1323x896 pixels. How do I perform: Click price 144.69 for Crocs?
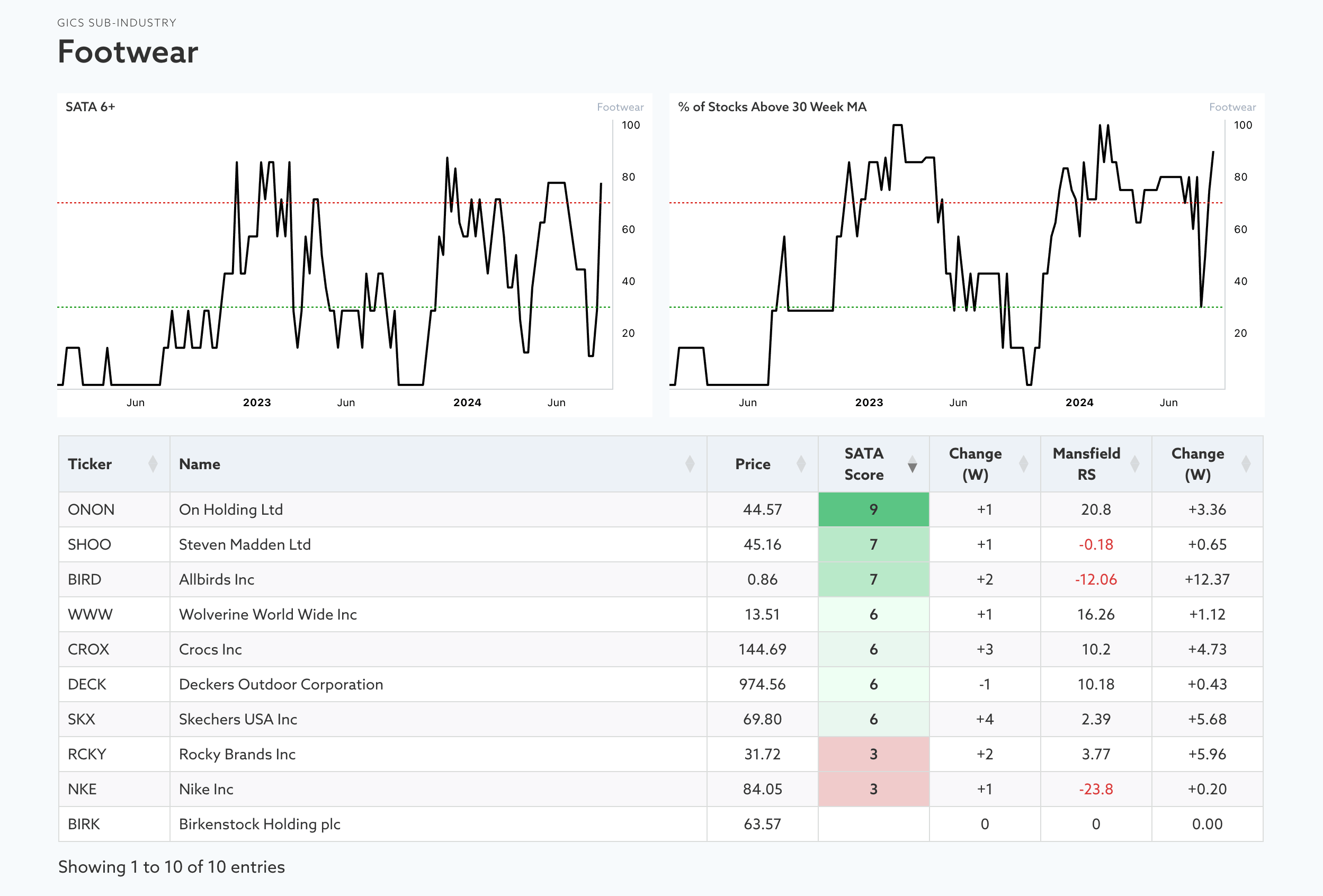(x=762, y=649)
